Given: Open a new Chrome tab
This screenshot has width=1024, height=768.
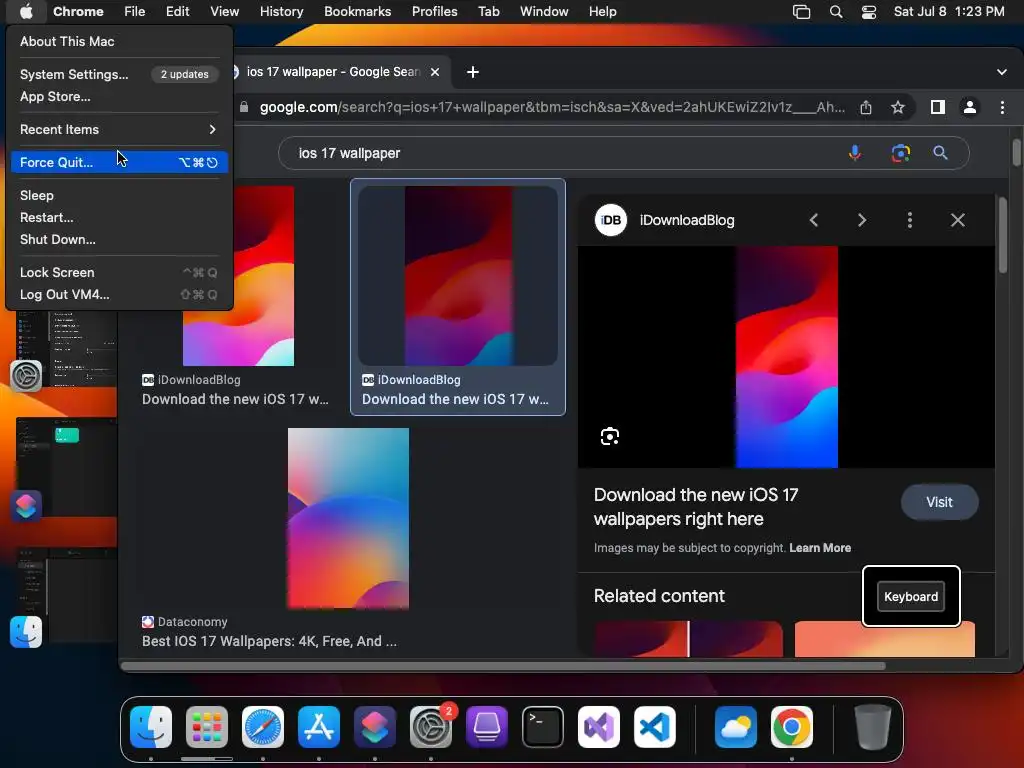Looking at the screenshot, I should (473, 72).
